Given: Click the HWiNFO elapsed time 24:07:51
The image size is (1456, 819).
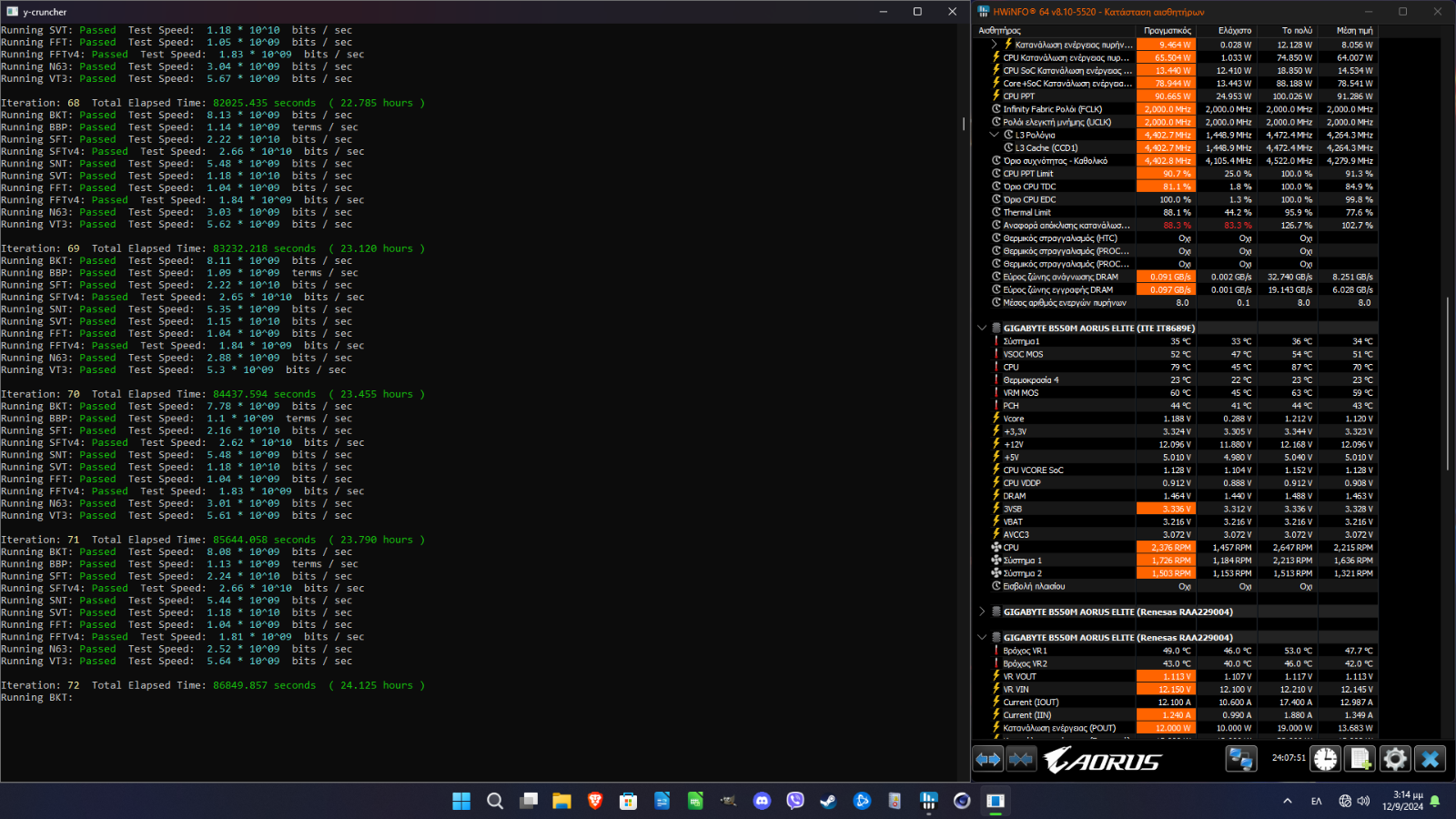Looking at the screenshot, I should (x=1289, y=757).
